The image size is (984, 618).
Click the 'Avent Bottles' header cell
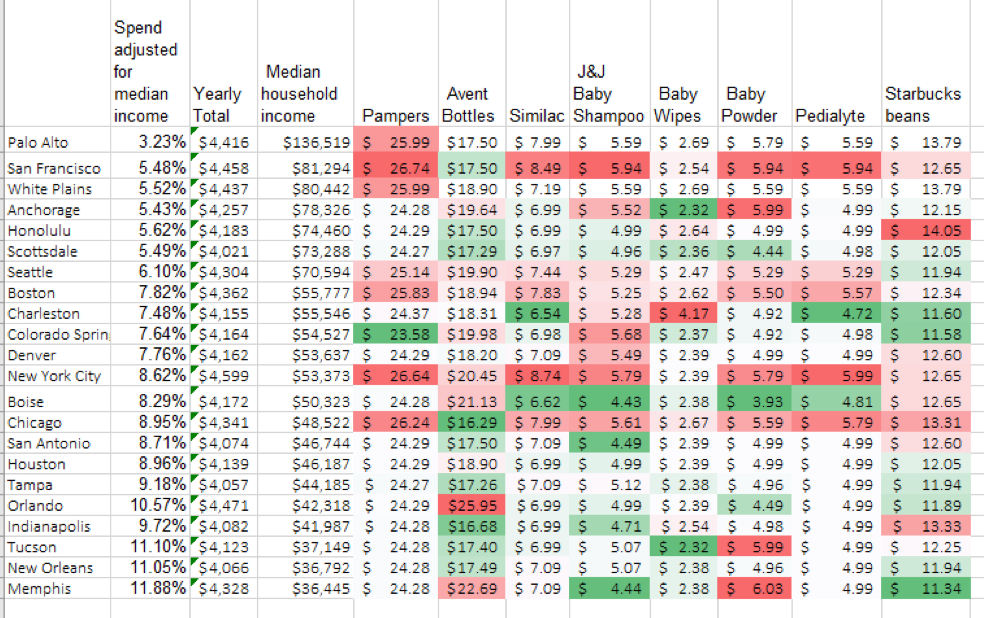(472, 63)
